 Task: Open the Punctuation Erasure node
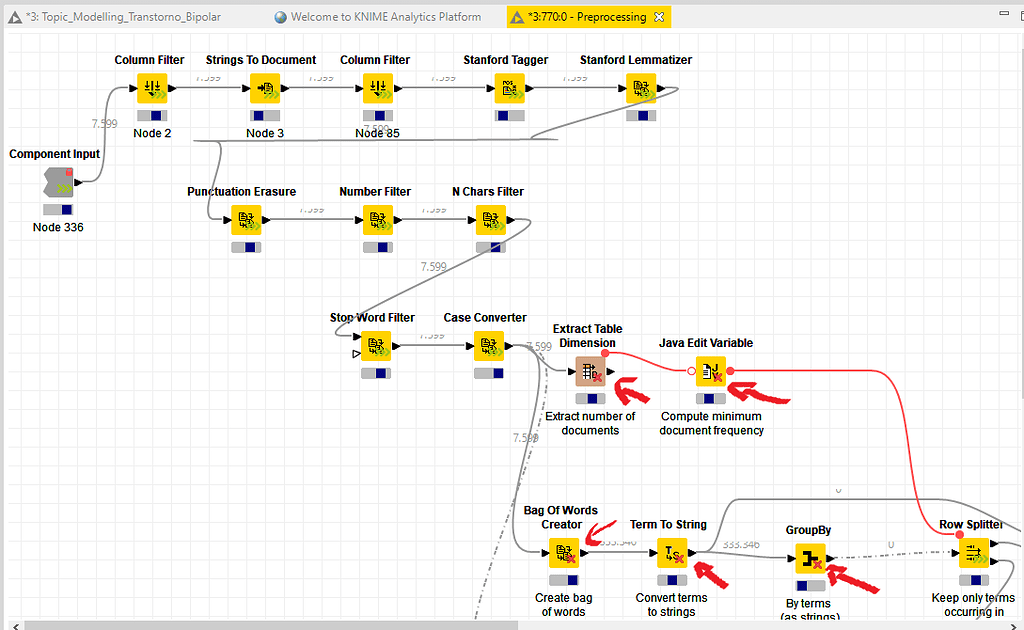pyautogui.click(x=246, y=220)
